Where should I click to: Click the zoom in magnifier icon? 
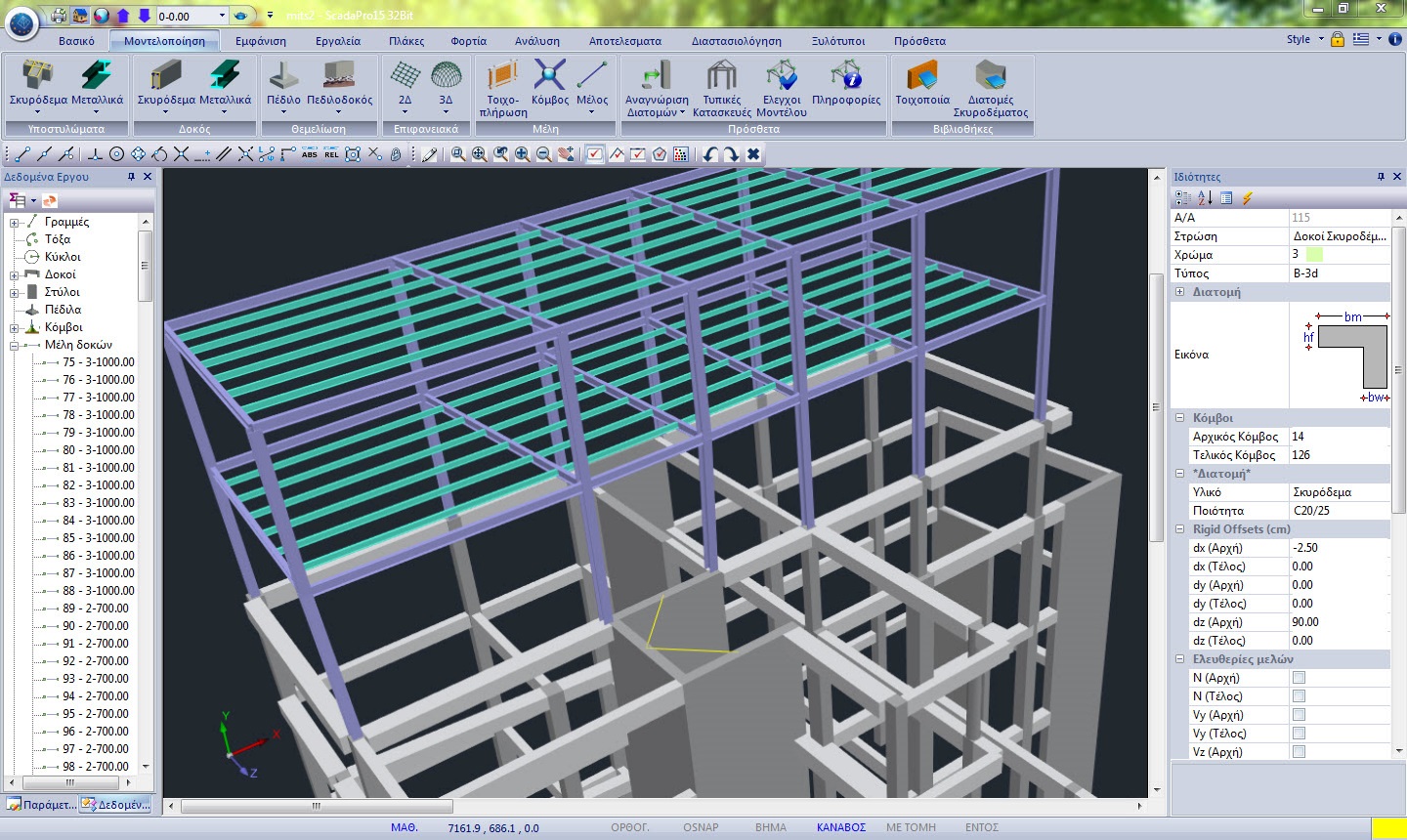(x=523, y=154)
